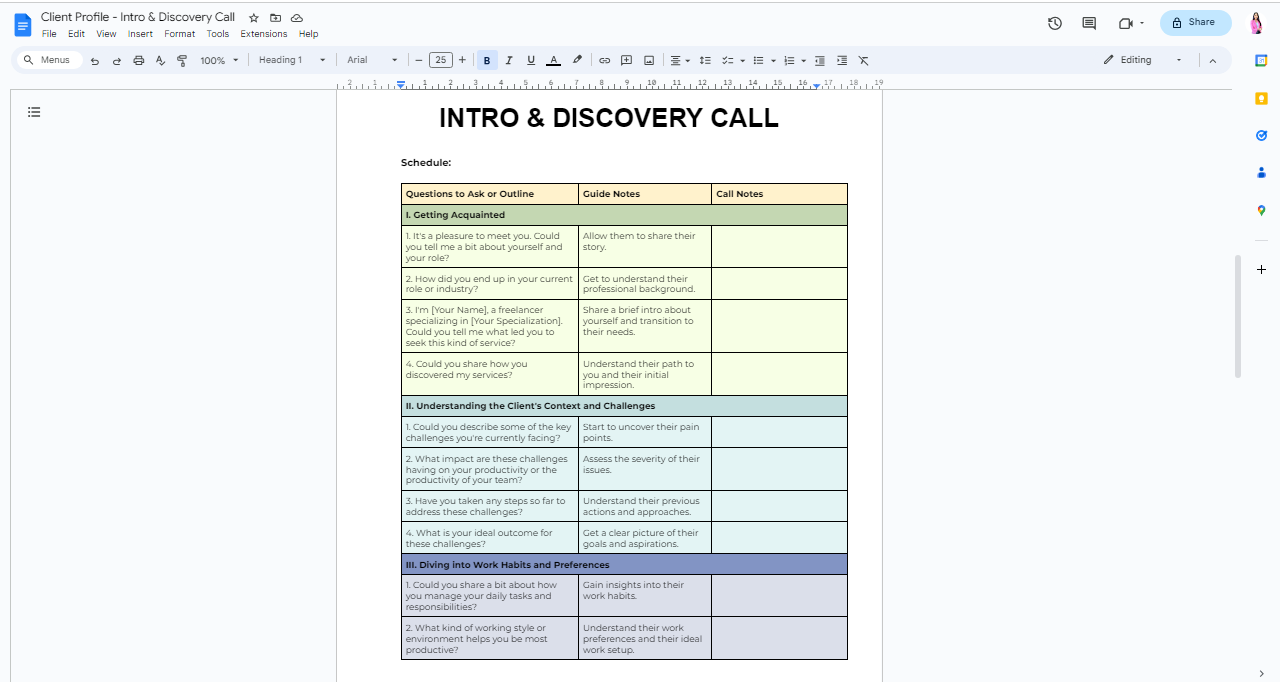Click font size field showing 25
Screen dimensions: 1280x682
coord(440,60)
